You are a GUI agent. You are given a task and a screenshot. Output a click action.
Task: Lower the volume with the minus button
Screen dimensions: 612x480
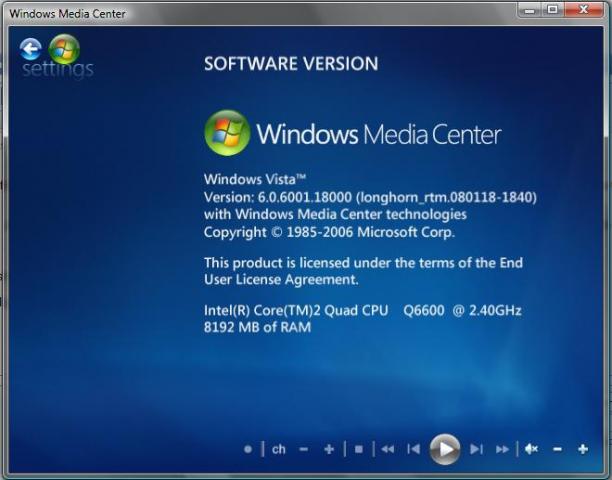(557, 450)
